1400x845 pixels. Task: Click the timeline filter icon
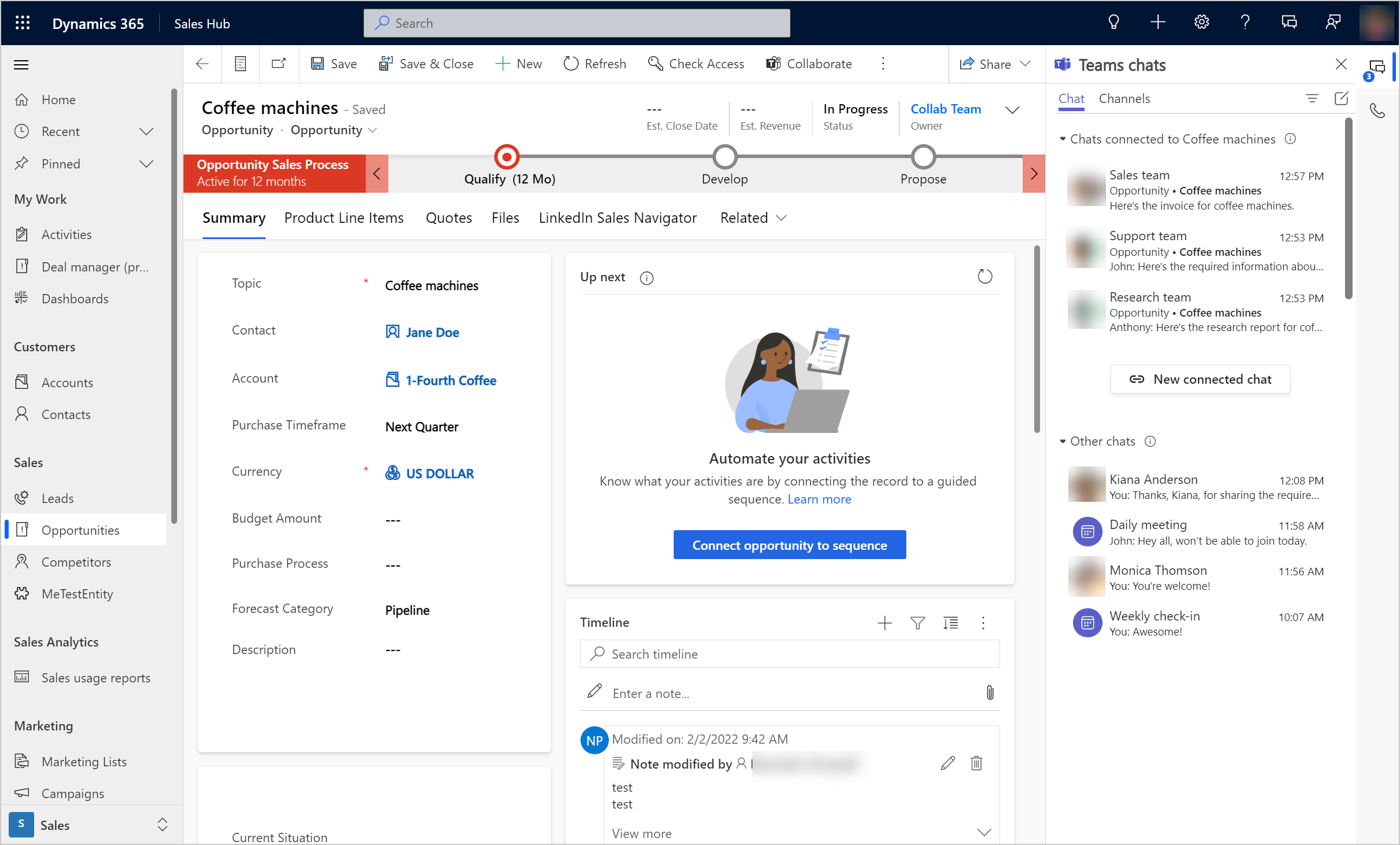point(917,622)
